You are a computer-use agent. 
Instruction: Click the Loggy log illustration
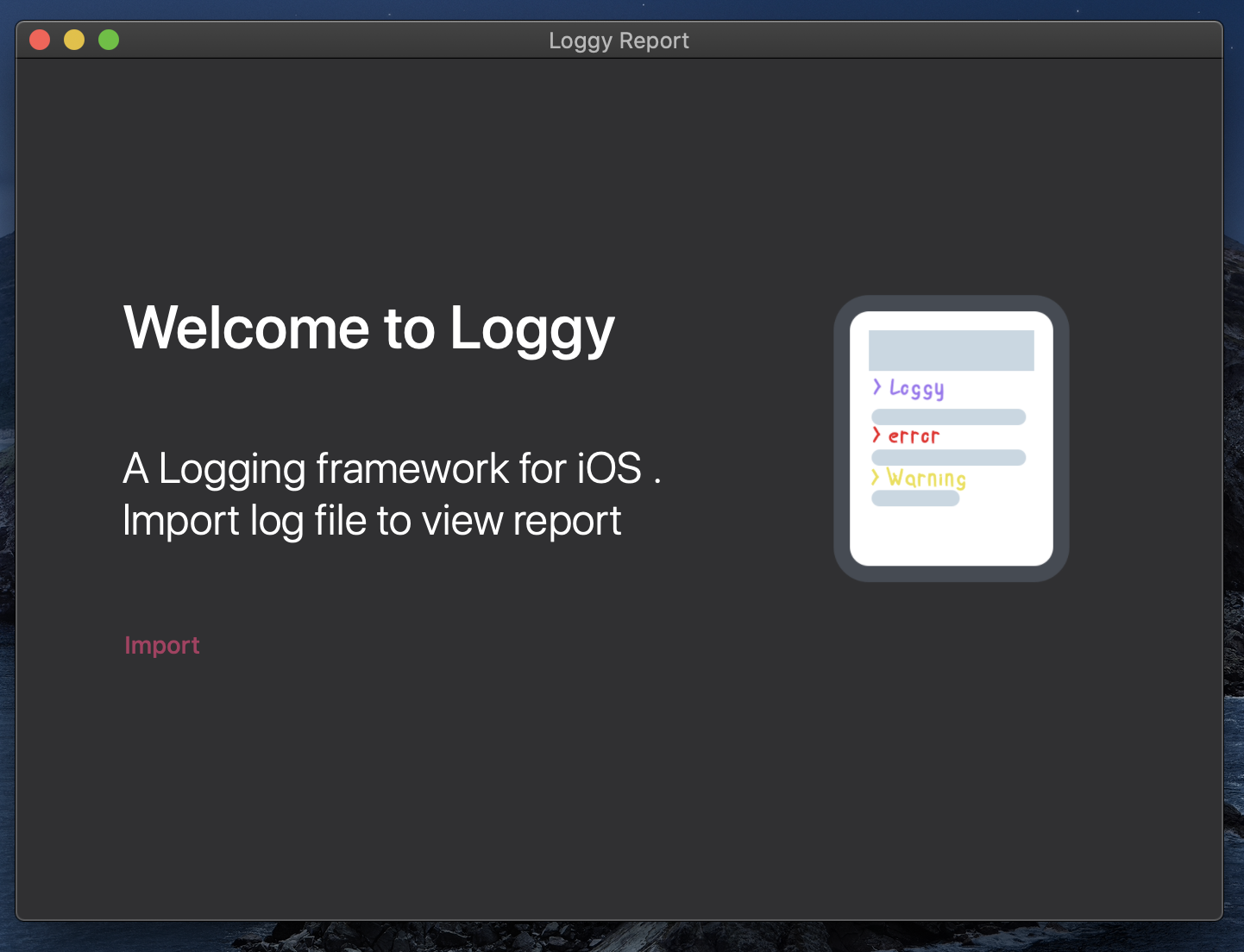pos(952,439)
